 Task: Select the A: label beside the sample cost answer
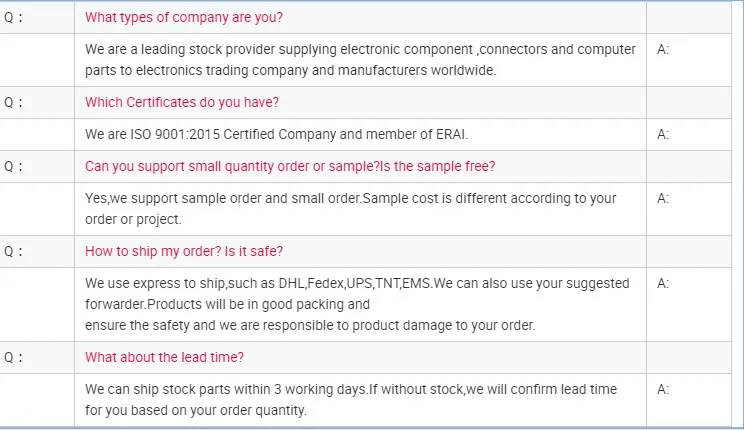[663, 198]
